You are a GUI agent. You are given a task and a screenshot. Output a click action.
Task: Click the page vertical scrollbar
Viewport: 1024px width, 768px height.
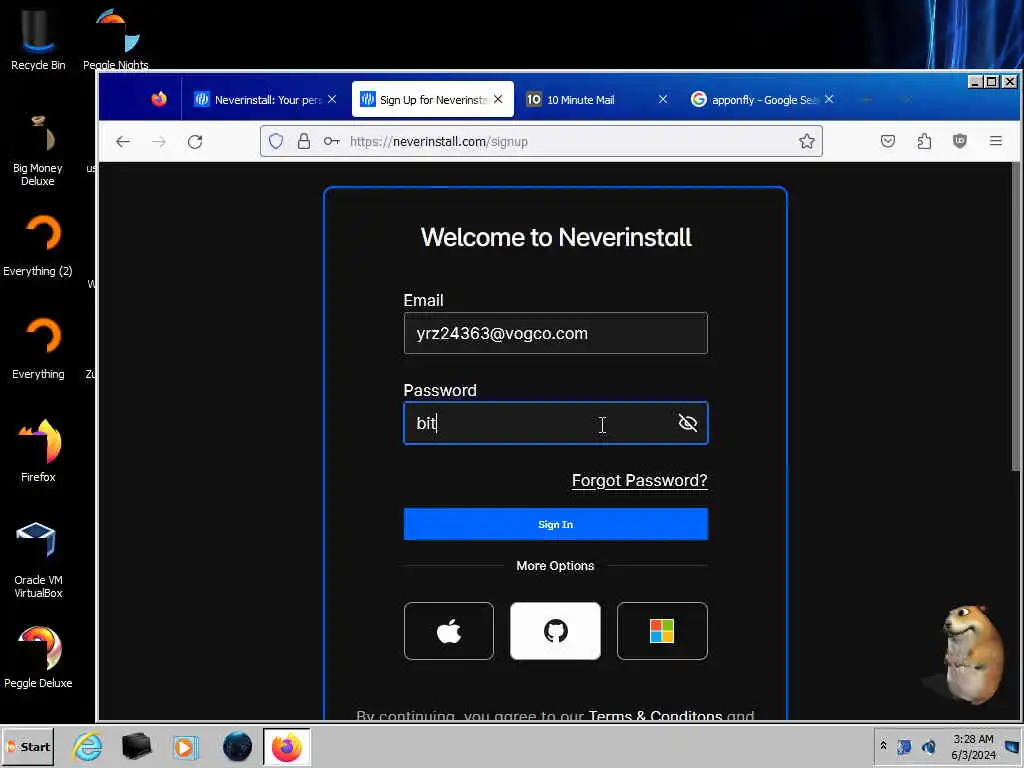point(1016,315)
